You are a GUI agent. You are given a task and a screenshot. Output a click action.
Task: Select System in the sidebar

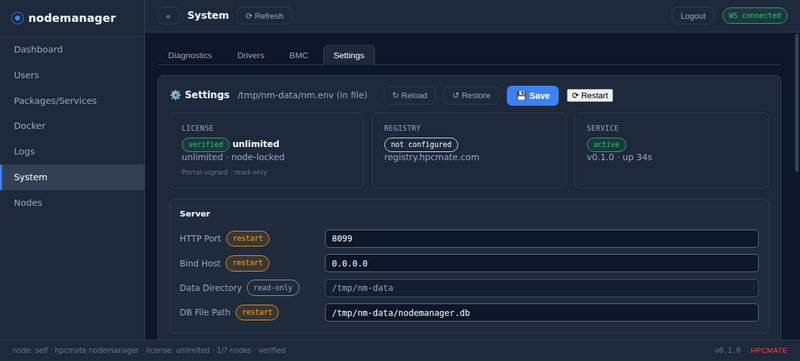[72, 177]
